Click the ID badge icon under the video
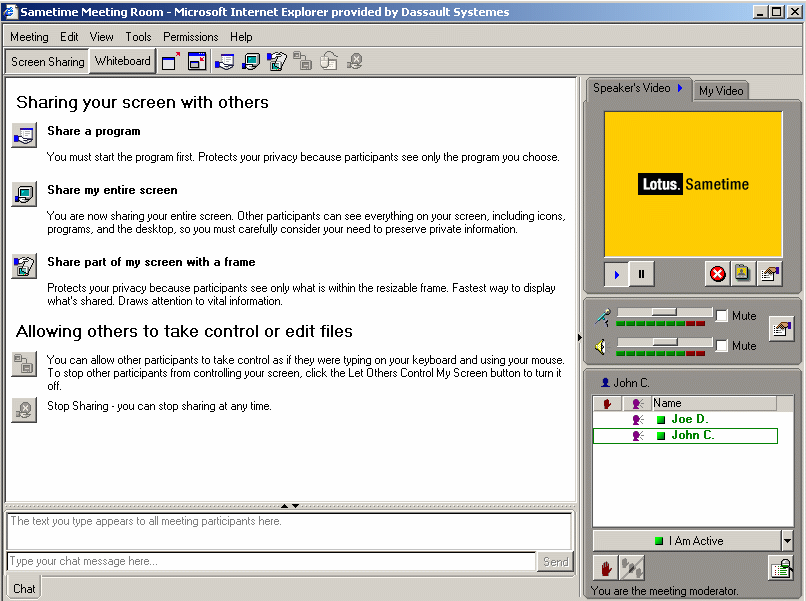 [x=742, y=274]
